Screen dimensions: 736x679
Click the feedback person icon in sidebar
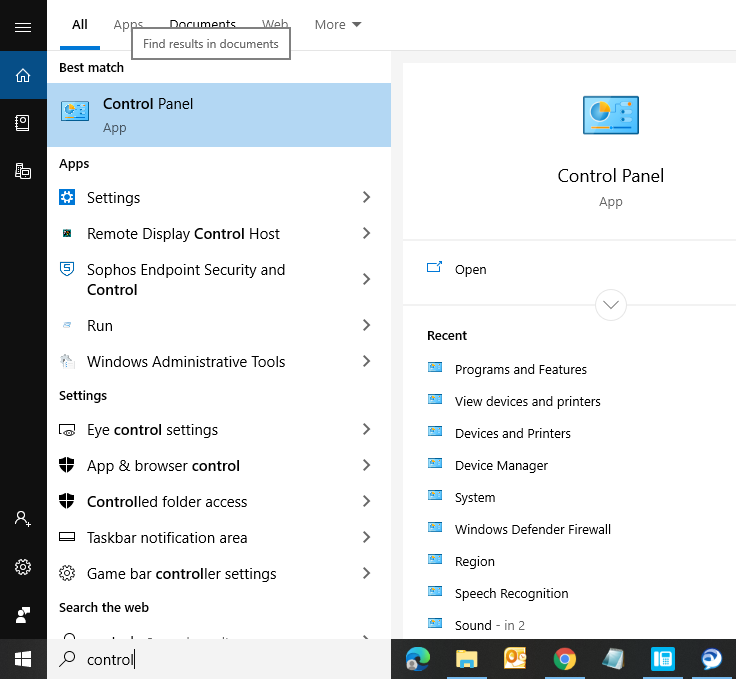[x=23, y=615]
